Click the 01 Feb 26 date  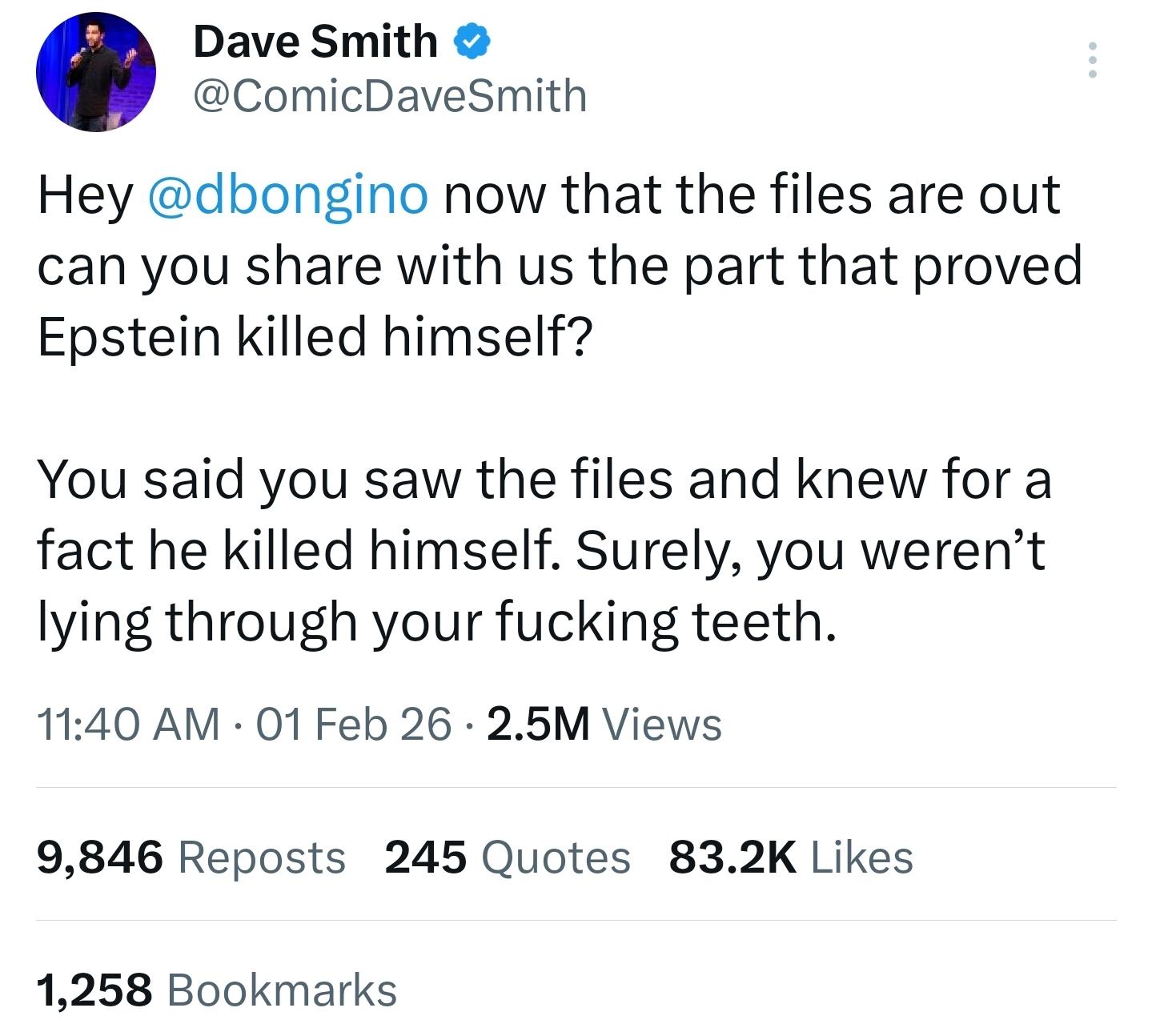pyautogui.click(x=354, y=725)
